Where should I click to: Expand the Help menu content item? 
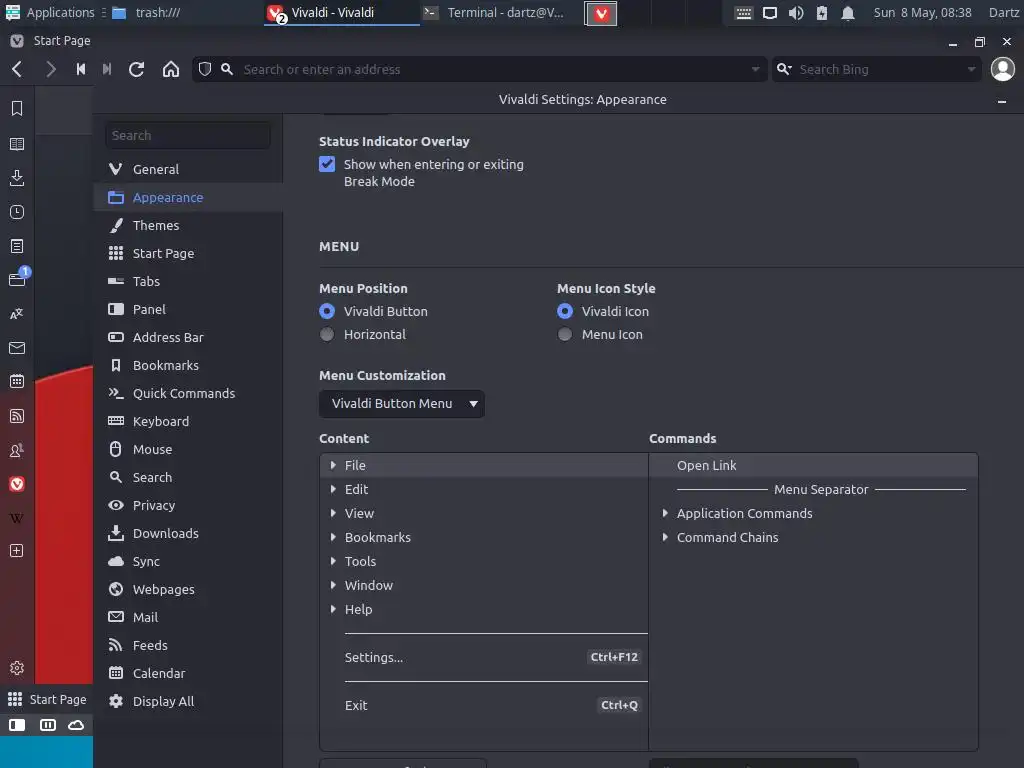pos(333,609)
